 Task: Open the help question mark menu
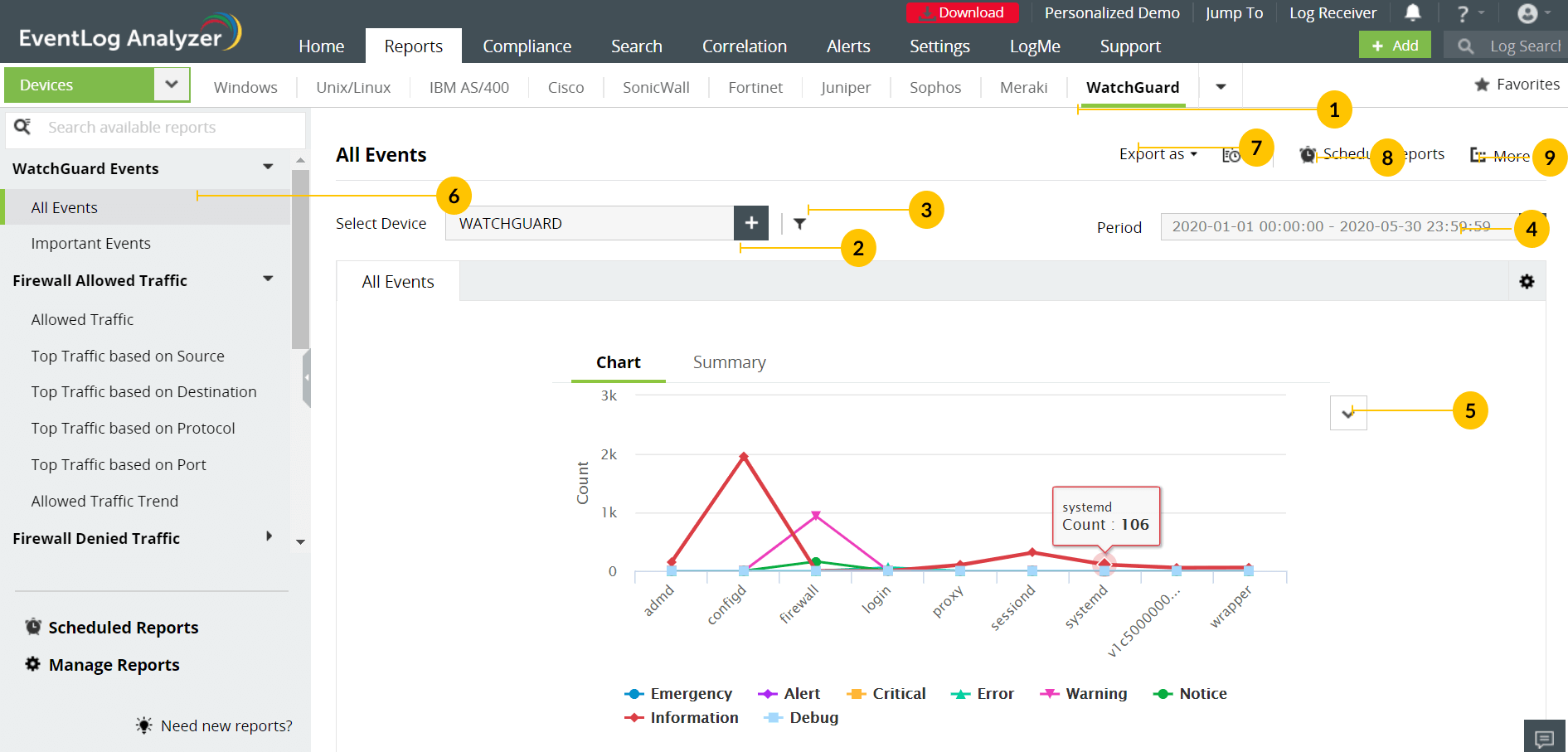[x=1463, y=13]
